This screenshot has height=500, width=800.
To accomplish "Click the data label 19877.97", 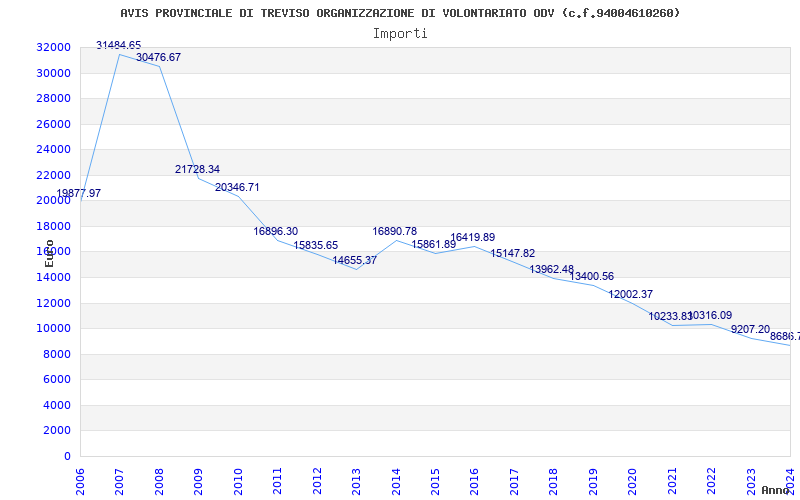I will coord(79,193).
